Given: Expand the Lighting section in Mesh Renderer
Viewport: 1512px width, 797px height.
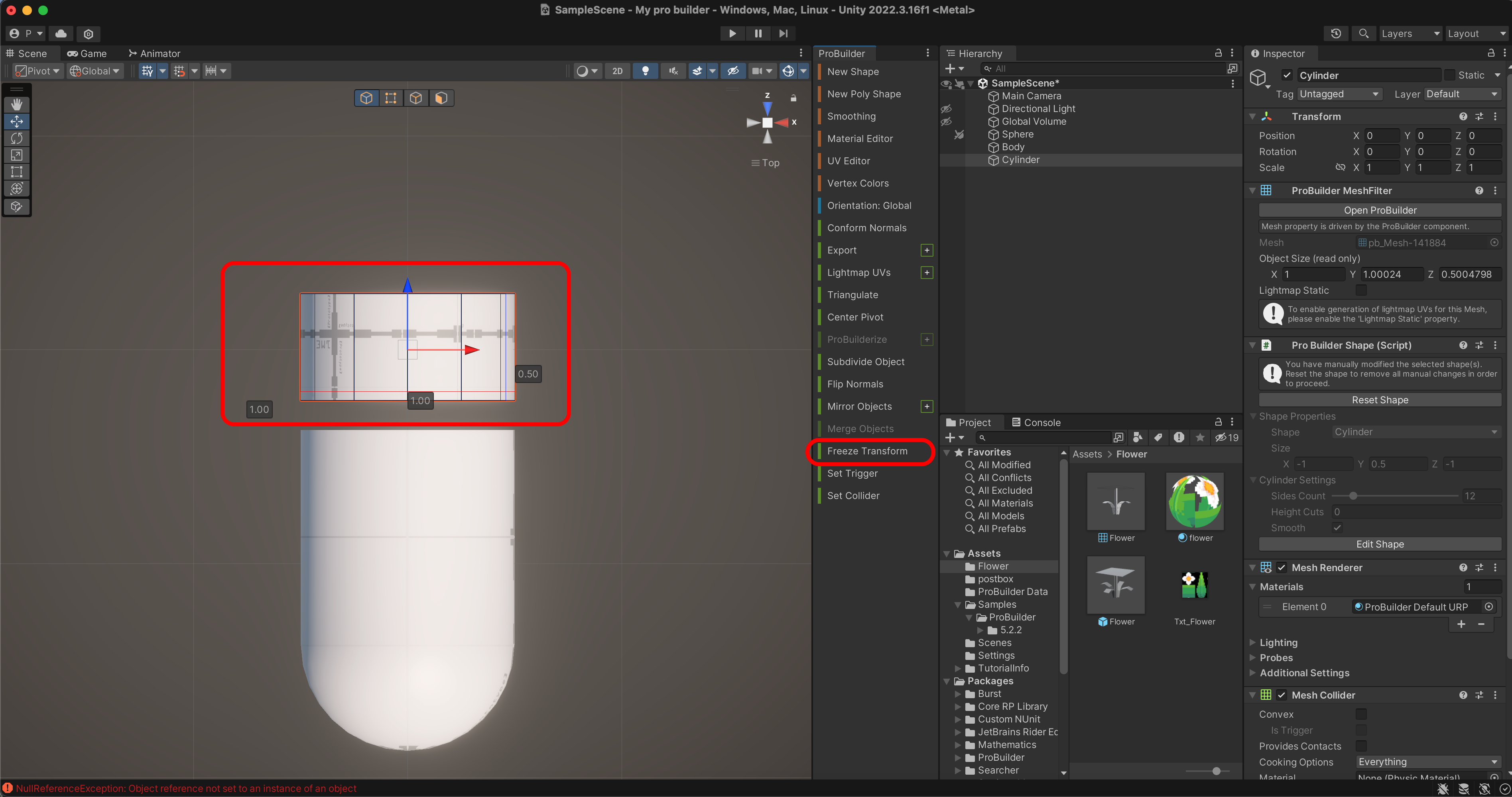Looking at the screenshot, I should pos(1278,642).
